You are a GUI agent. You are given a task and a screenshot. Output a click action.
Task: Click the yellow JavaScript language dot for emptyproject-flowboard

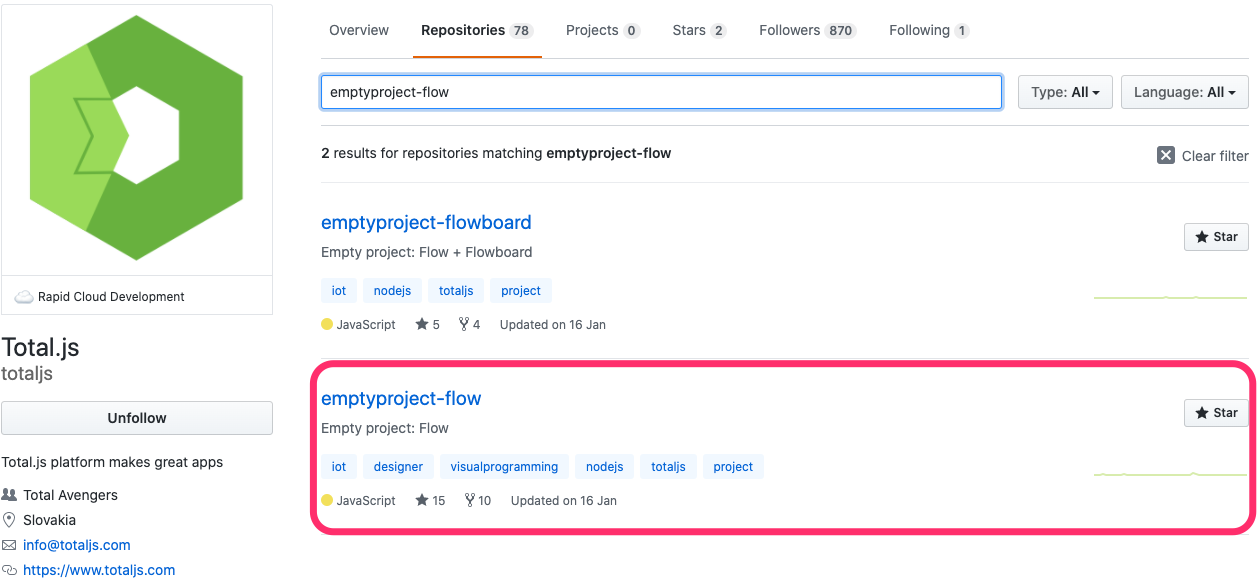click(327, 325)
